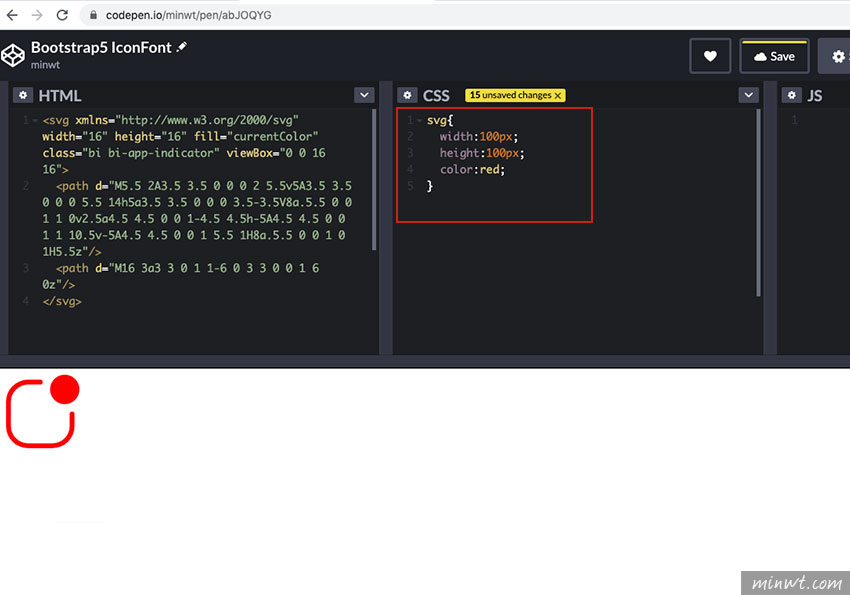850x595 pixels.
Task: Expand the CSS panel dropdown chevron
Action: pyautogui.click(x=749, y=95)
